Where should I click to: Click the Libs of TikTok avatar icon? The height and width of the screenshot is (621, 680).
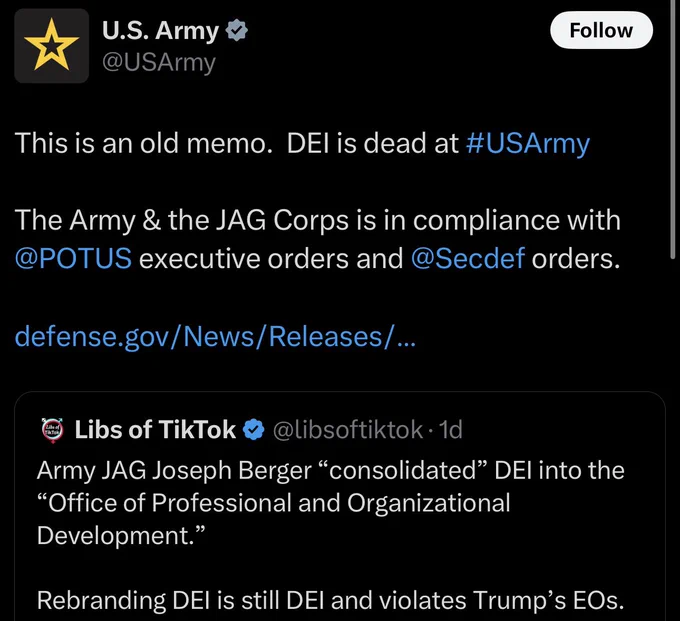[52, 430]
